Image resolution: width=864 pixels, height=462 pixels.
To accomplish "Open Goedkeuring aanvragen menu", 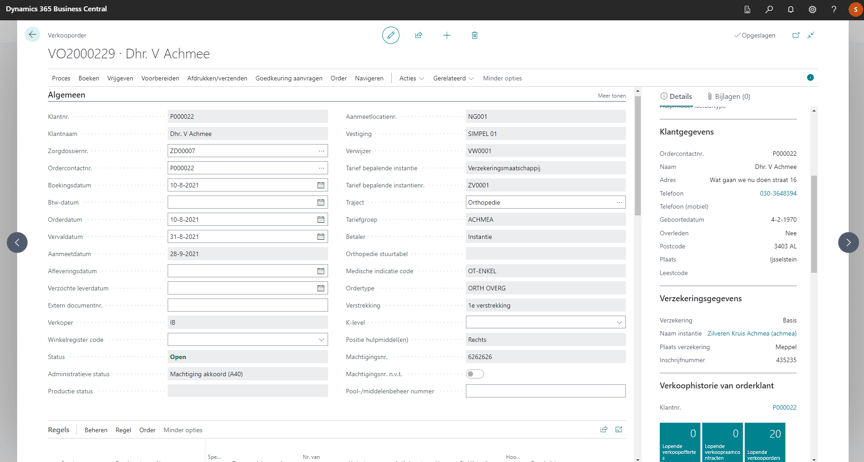I will (x=289, y=78).
